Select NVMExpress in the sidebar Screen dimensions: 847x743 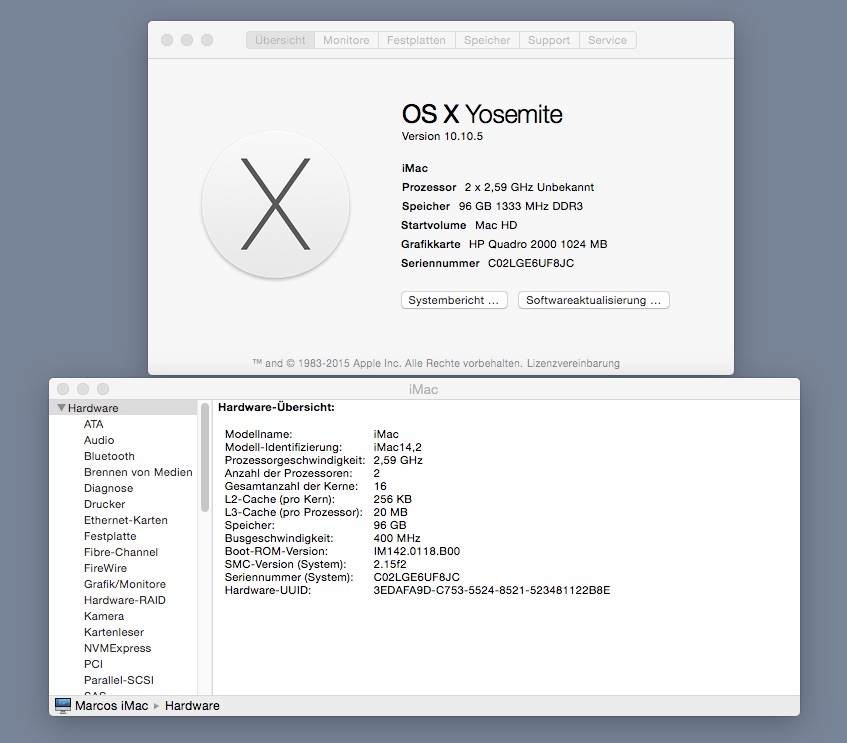pyautogui.click(x=117, y=648)
